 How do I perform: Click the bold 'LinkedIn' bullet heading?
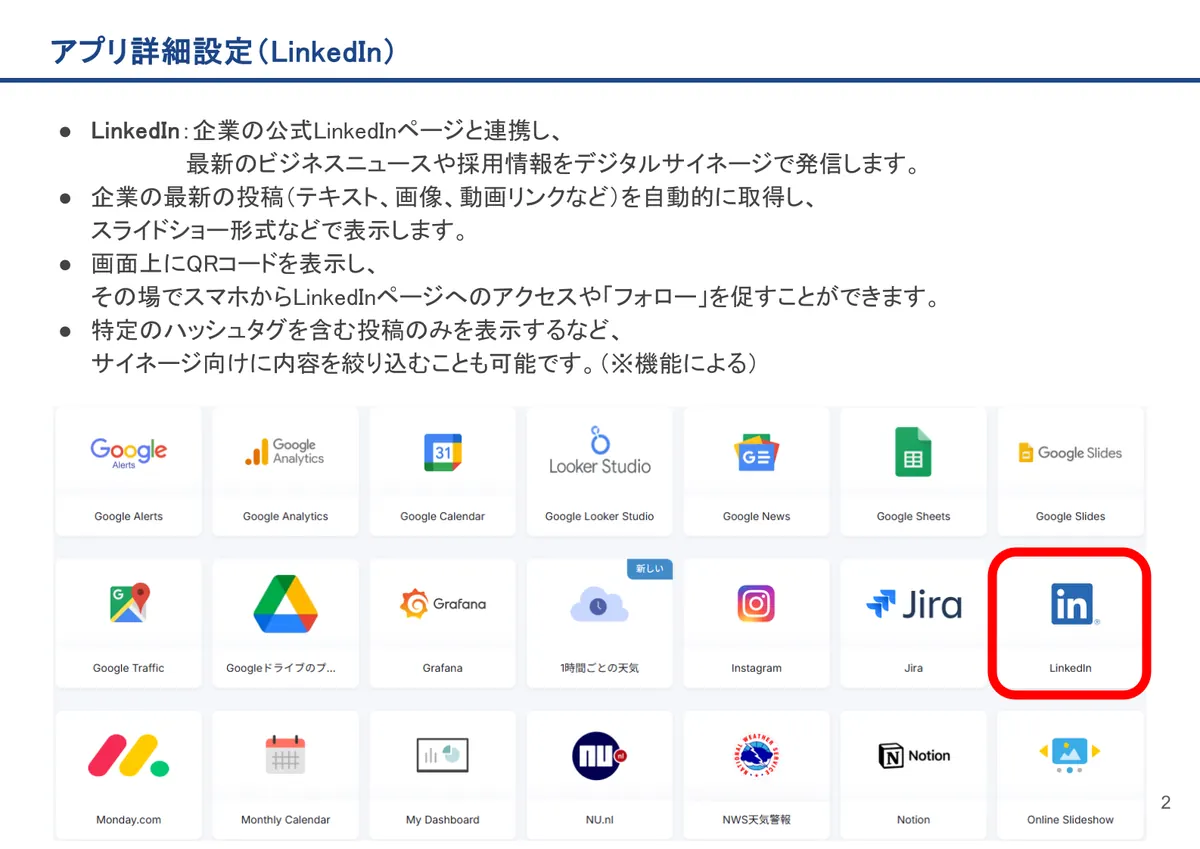point(134,132)
